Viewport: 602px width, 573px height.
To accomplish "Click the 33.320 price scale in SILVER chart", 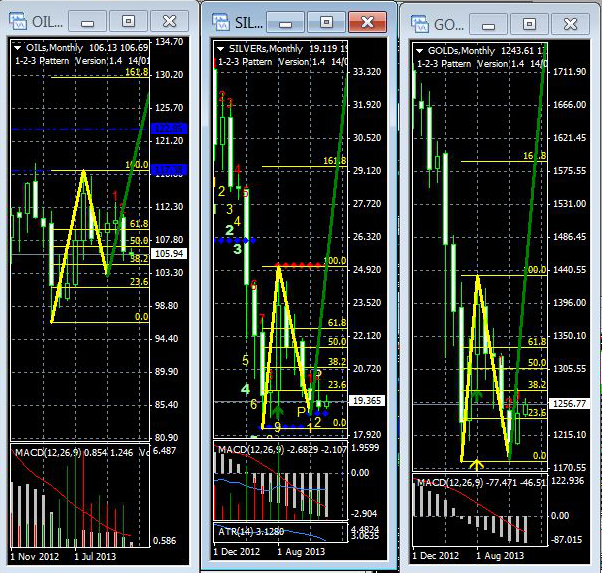I will coord(367,71).
